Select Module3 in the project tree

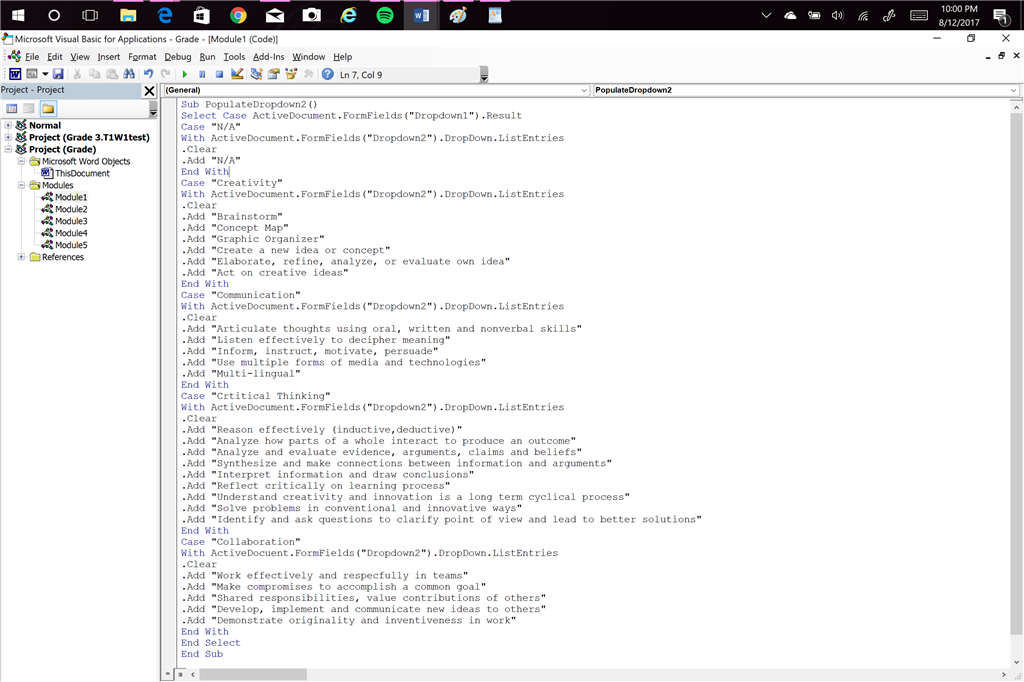pos(71,221)
